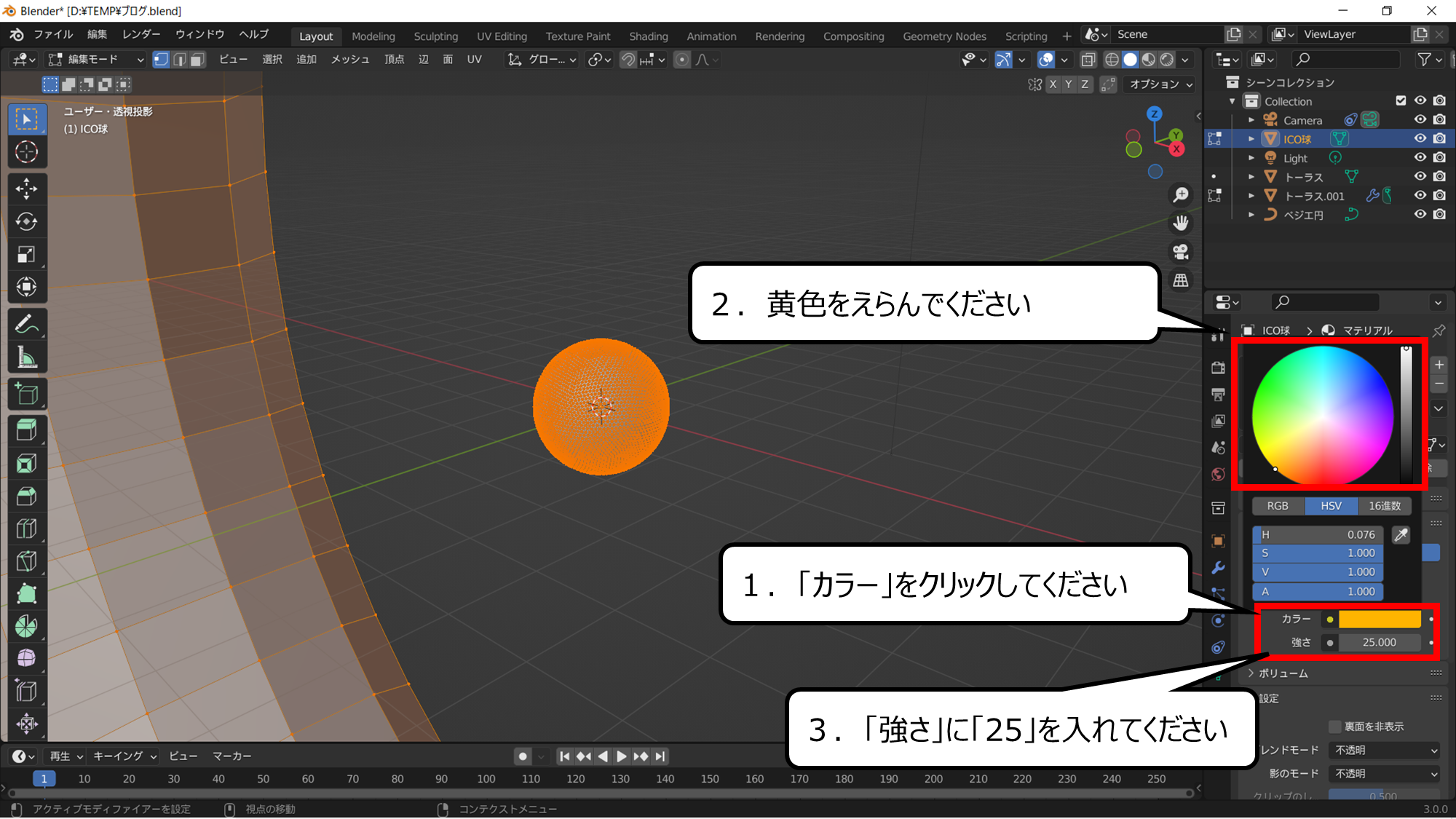Enable the 裏面を非表示 checkbox

tap(1334, 727)
